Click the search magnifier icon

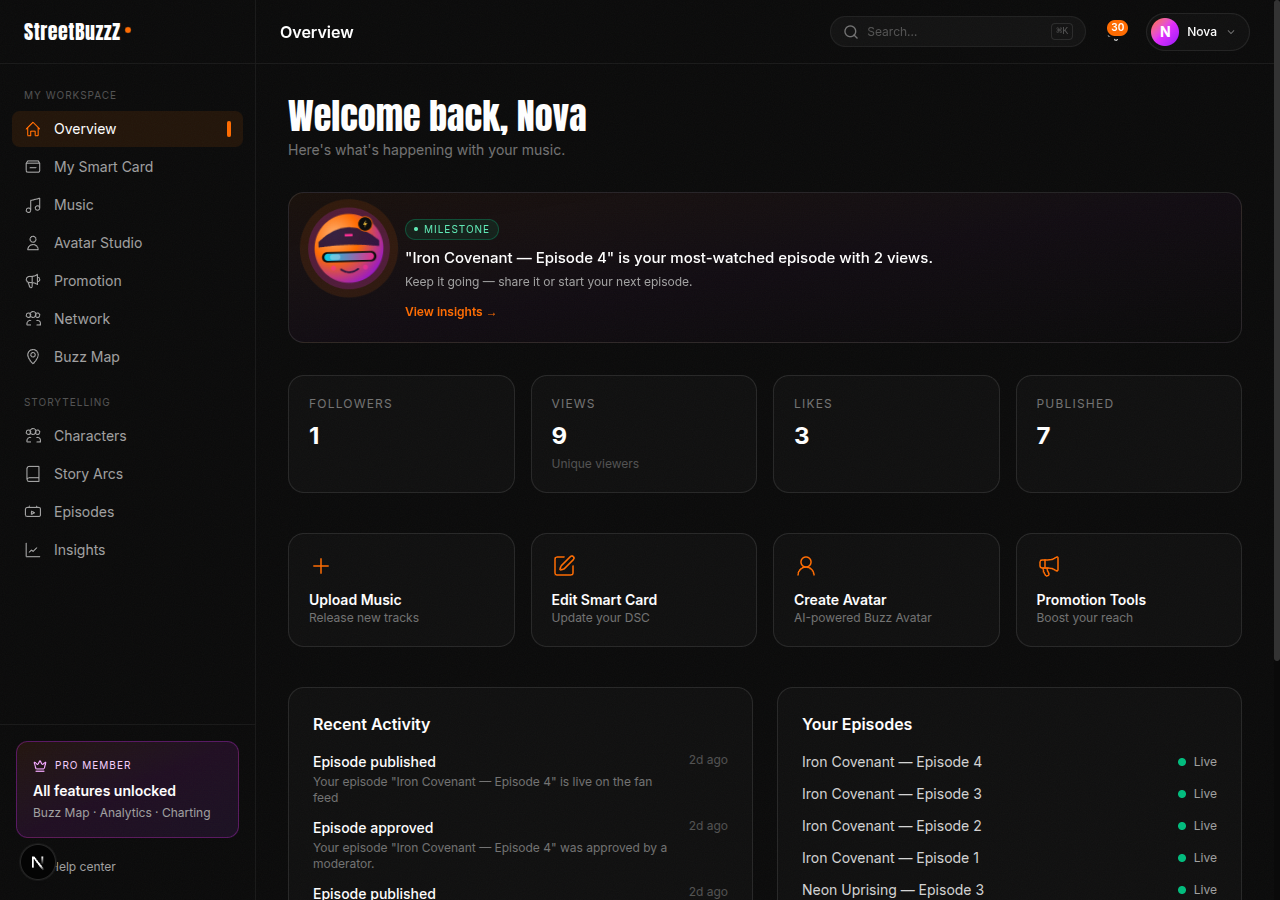click(x=851, y=32)
